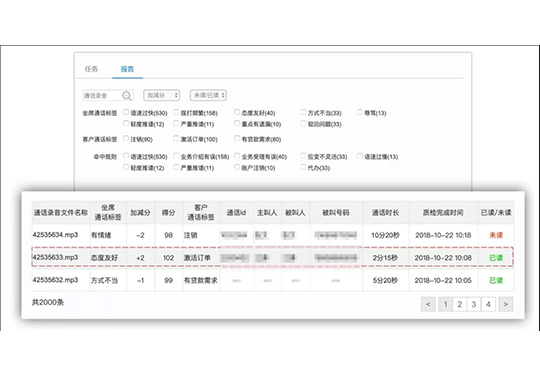The image size is (540, 376).
Task: Click 已读 status in 42535632.mp3 row
Action: click(496, 280)
